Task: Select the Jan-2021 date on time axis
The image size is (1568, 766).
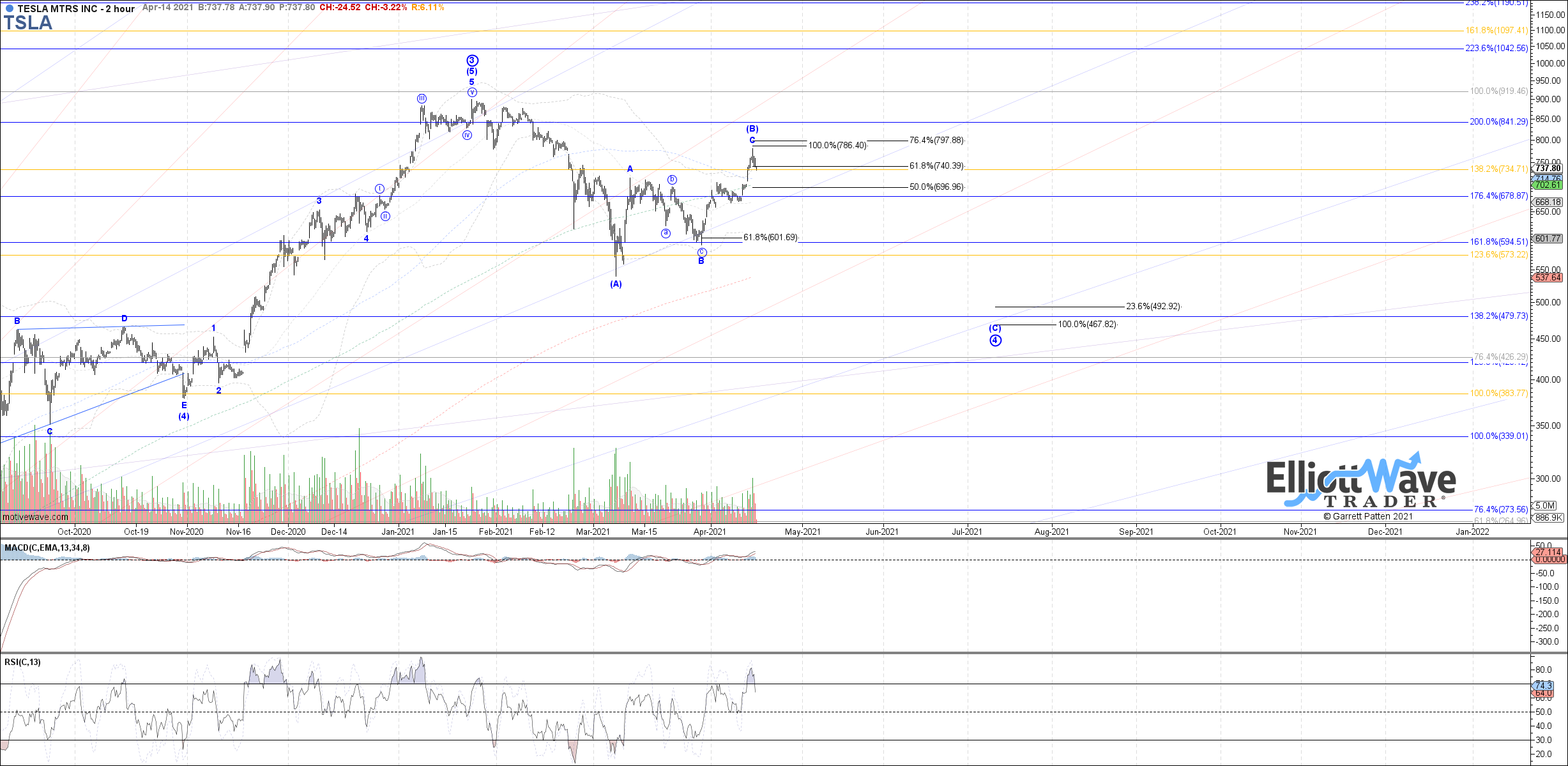Action: coord(398,532)
